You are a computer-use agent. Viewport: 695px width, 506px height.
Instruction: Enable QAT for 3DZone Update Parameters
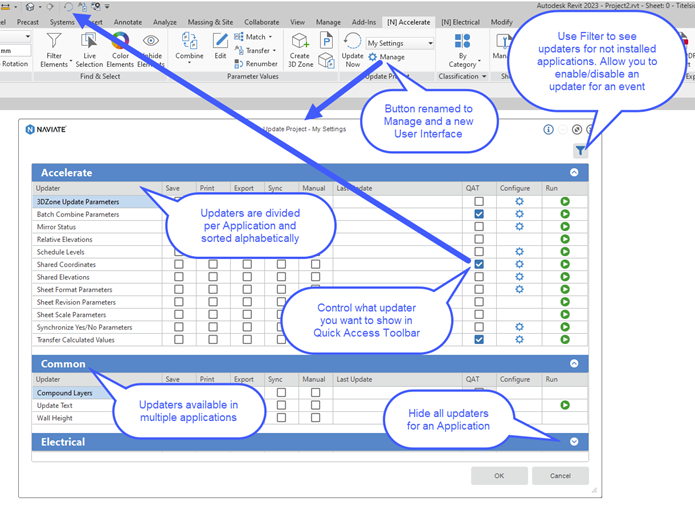(x=479, y=202)
